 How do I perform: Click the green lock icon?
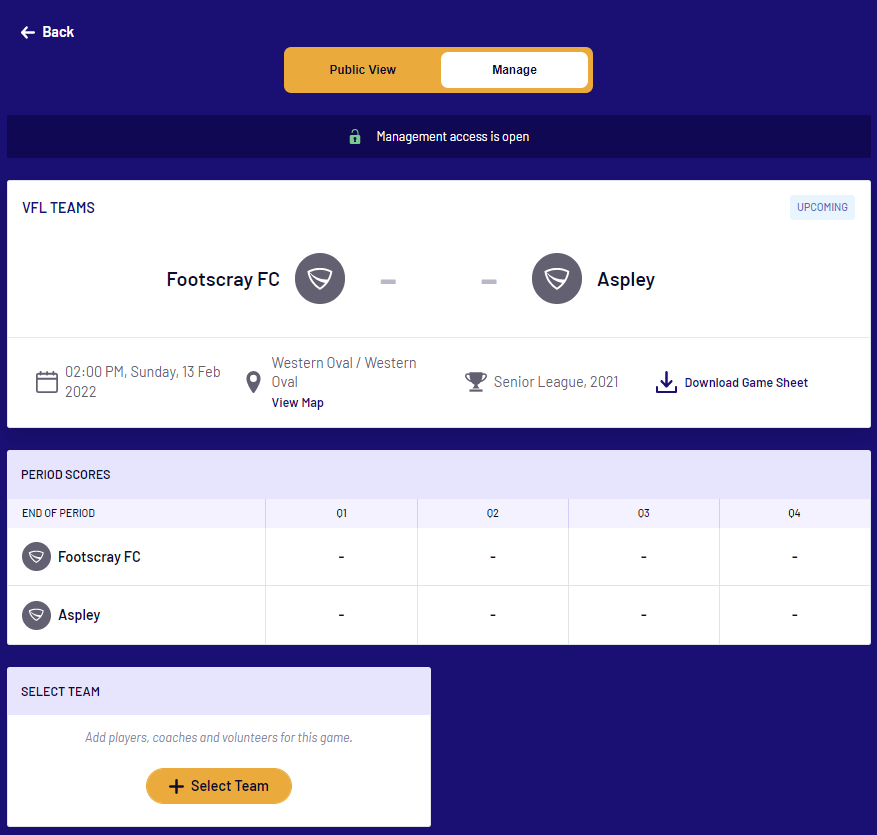[x=355, y=137]
